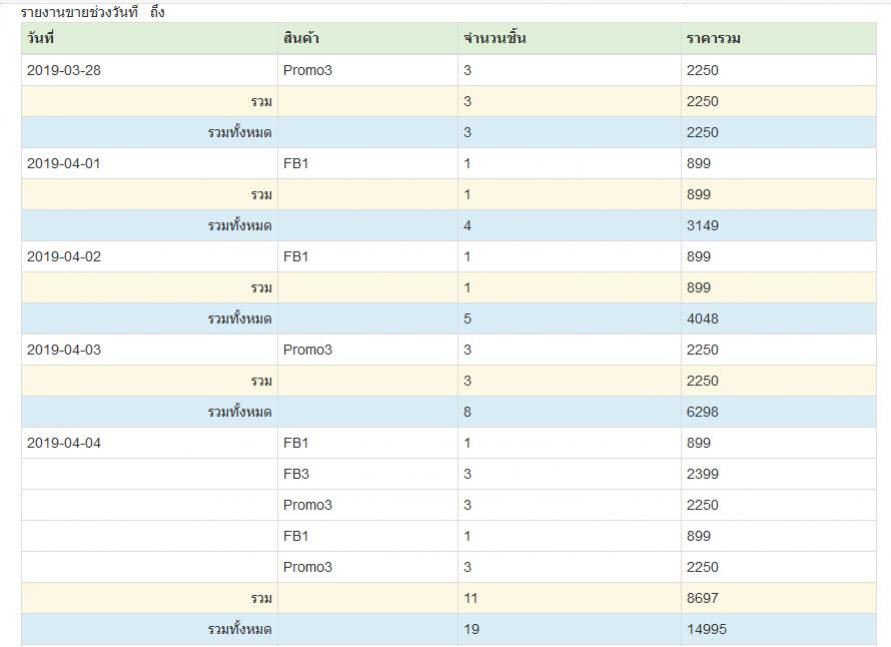Click the 2019-03-28 date cell
The width and height of the screenshot is (891, 647).
[64, 70]
